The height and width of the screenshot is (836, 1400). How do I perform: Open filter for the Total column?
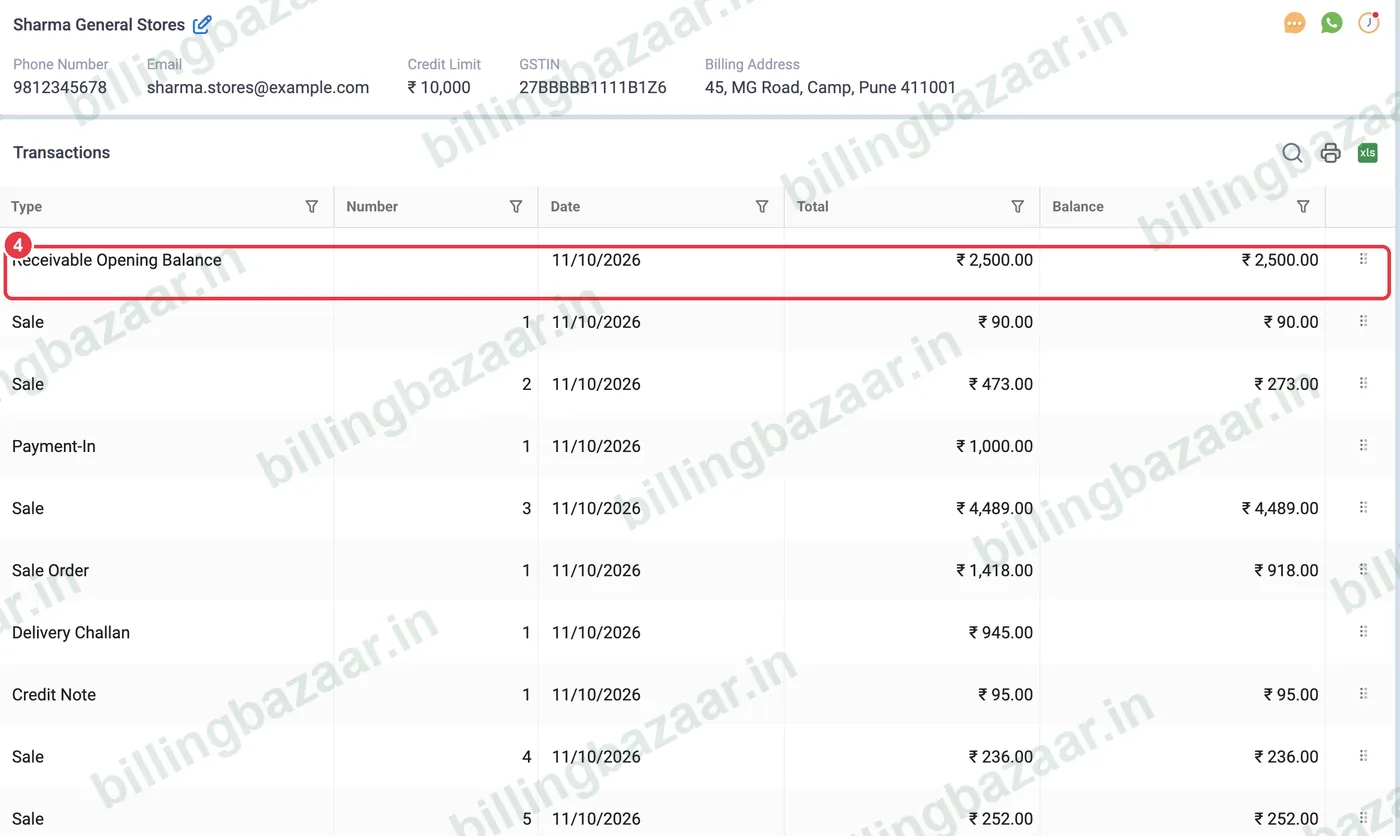pyautogui.click(x=1018, y=206)
